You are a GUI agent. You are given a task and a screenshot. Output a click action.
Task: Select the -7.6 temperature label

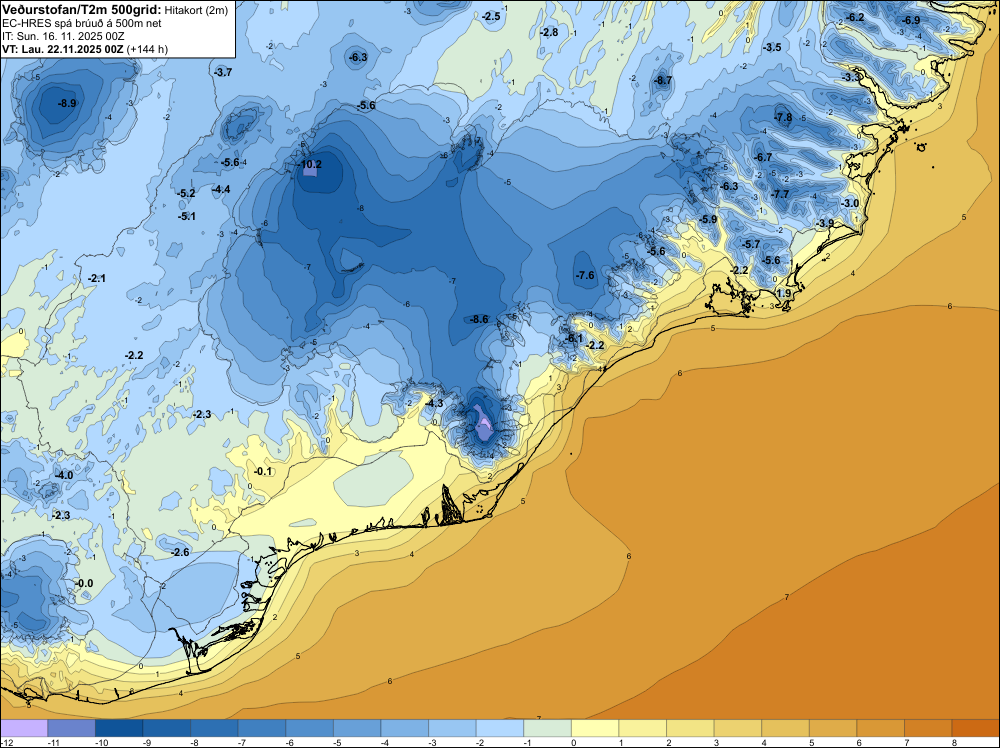[585, 275]
